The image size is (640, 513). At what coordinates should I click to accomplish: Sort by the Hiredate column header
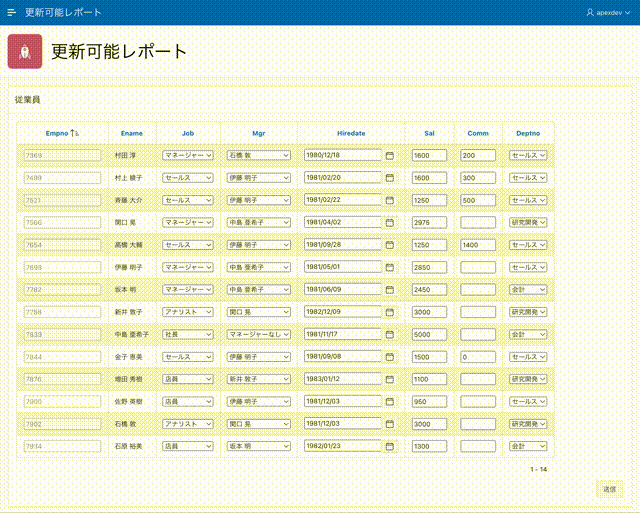coord(351,133)
